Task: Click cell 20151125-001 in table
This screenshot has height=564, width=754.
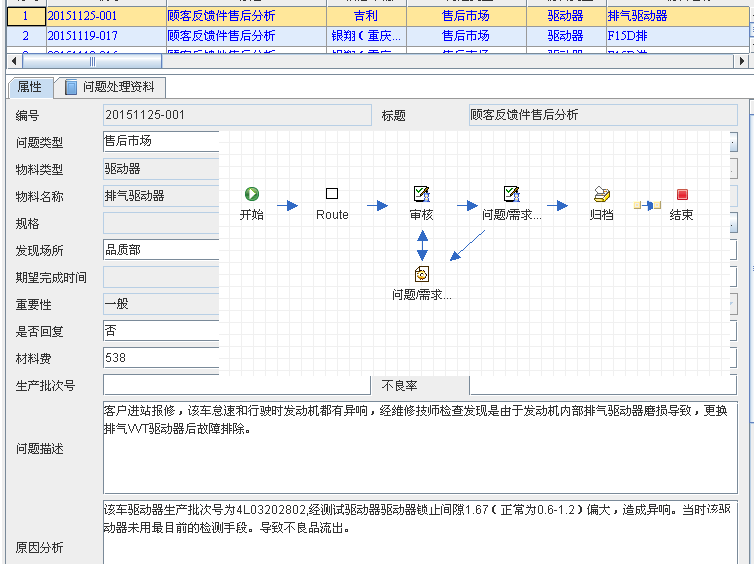Action: point(106,16)
